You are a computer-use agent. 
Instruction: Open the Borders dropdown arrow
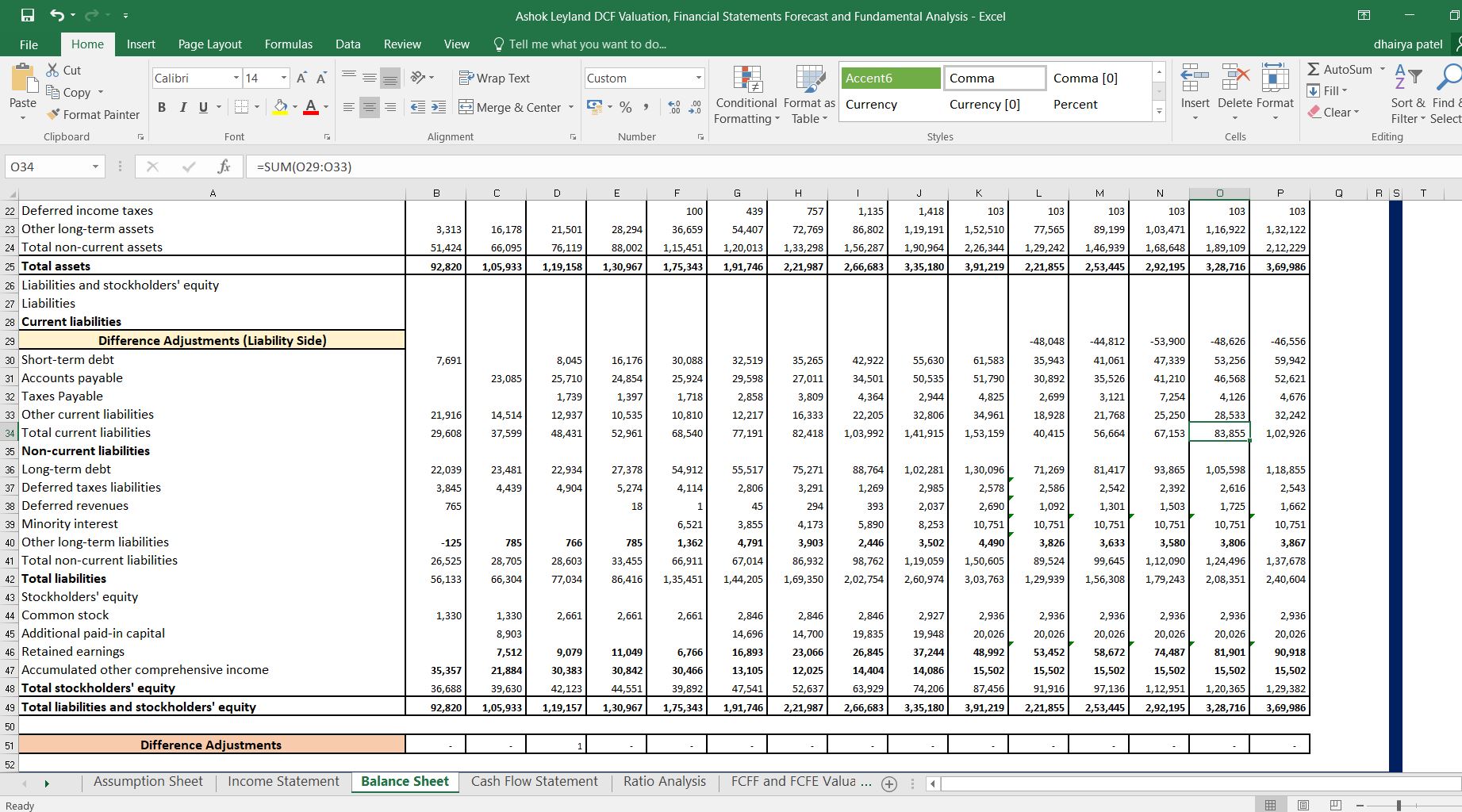click(x=258, y=107)
